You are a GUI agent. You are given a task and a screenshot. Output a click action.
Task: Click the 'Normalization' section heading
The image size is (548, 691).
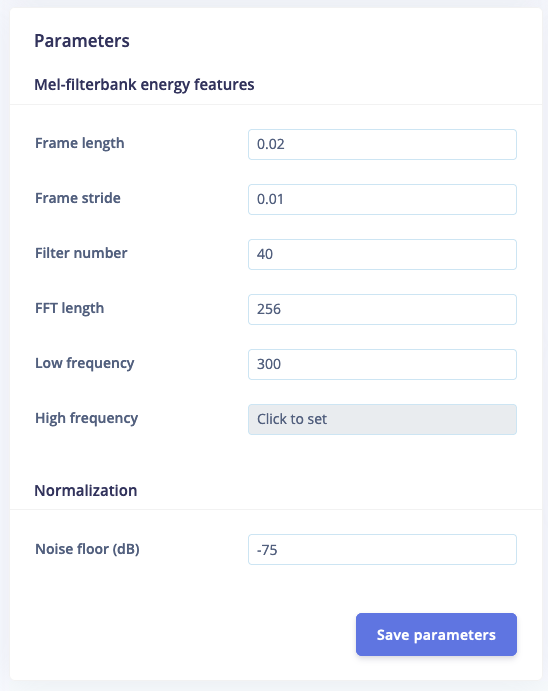point(86,490)
